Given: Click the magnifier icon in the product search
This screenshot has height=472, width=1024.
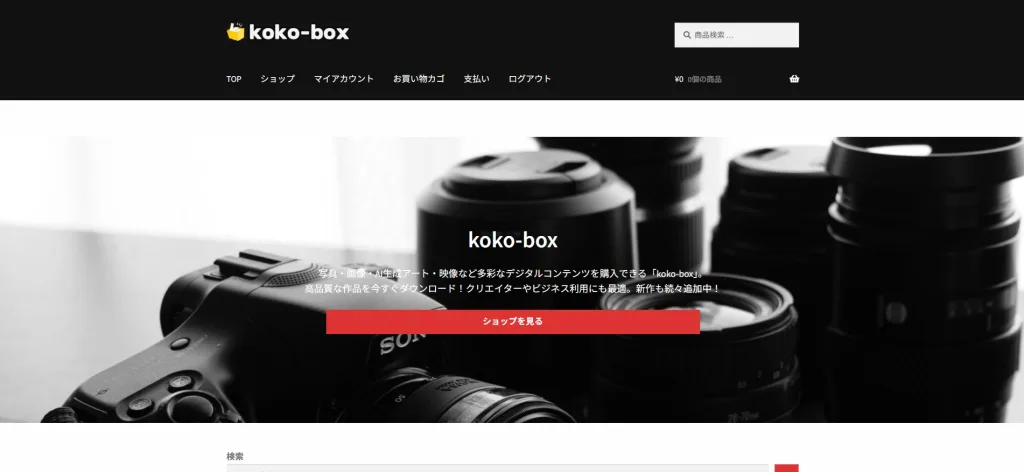Looking at the screenshot, I should 687,35.
